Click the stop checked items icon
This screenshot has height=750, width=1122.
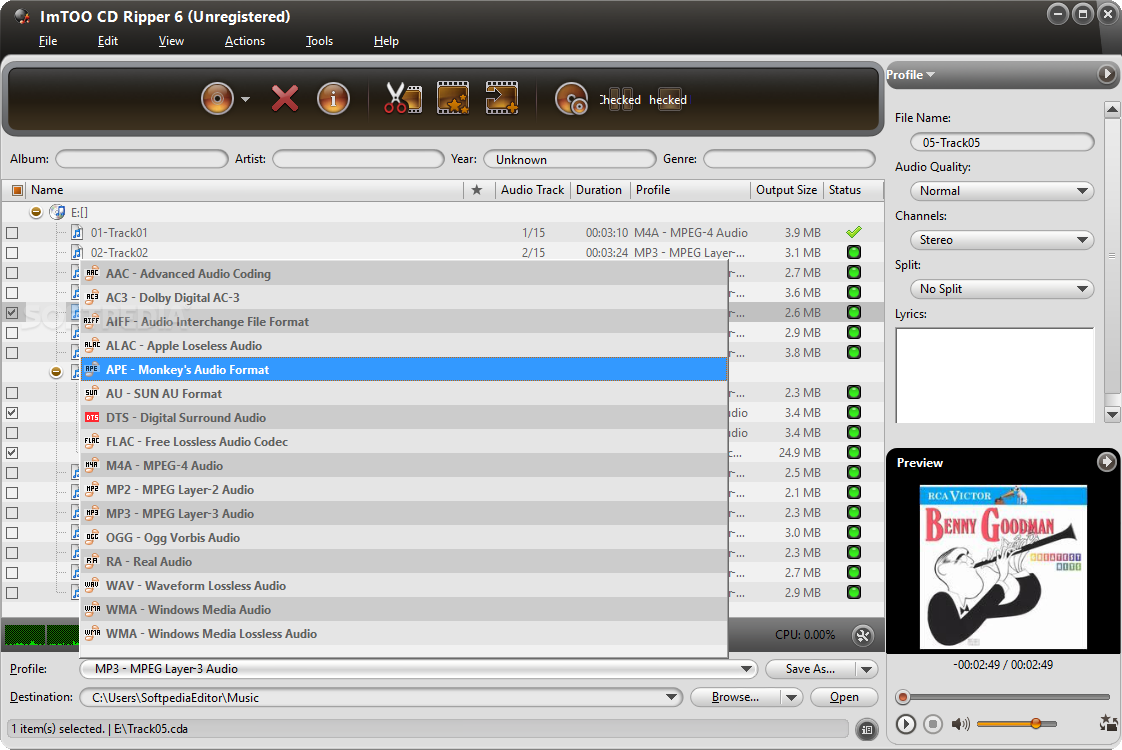point(669,99)
